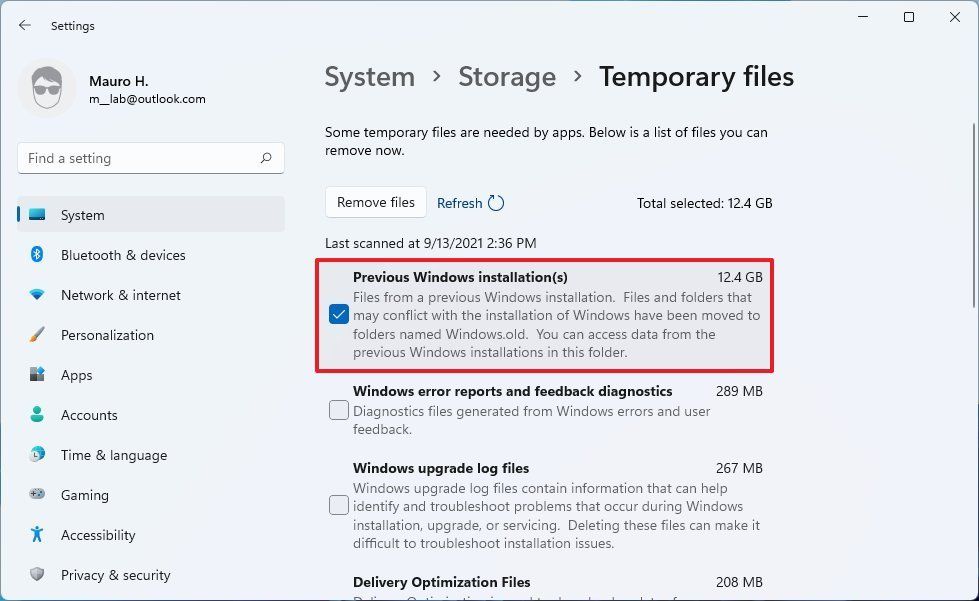Click inside the Find a setting search box
This screenshot has width=979, height=601.
(150, 158)
